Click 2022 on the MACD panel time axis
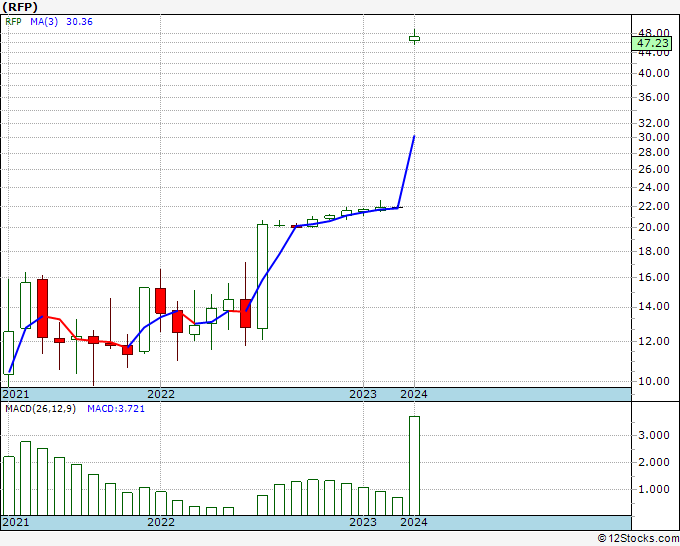This screenshot has width=680, height=546. (161, 522)
